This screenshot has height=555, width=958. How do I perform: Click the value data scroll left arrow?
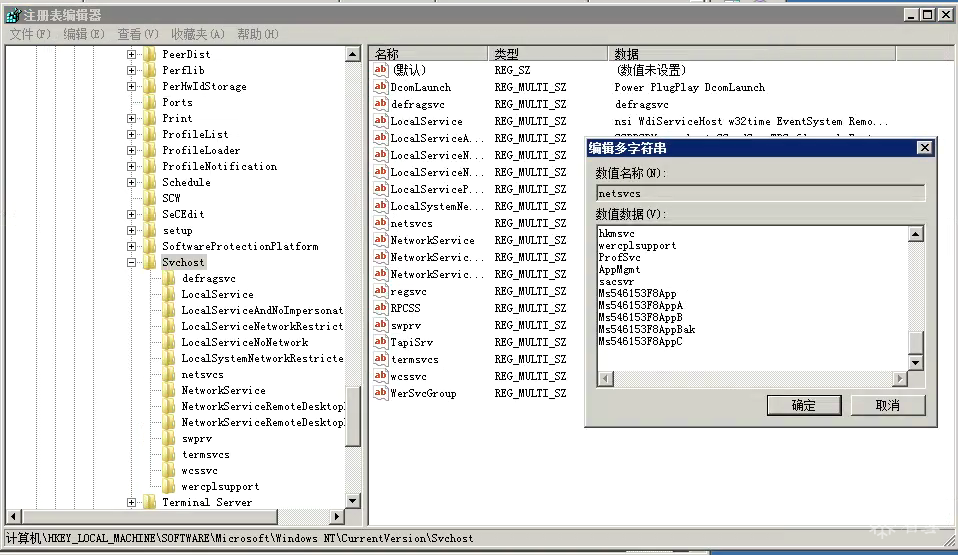pyautogui.click(x=605, y=378)
